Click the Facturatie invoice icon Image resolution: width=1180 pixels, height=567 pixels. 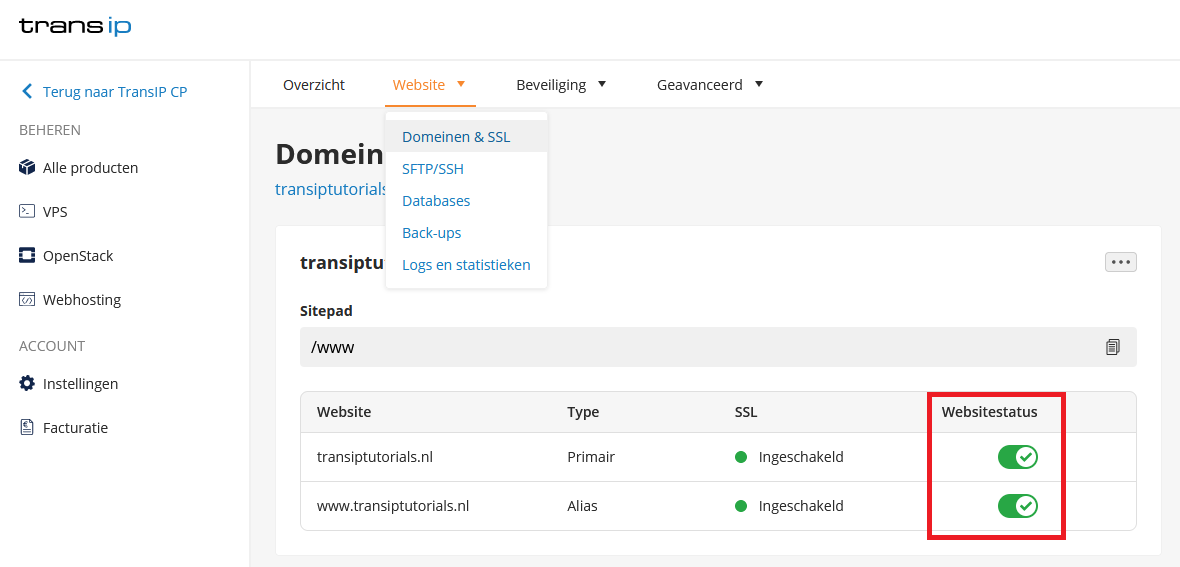(x=27, y=427)
